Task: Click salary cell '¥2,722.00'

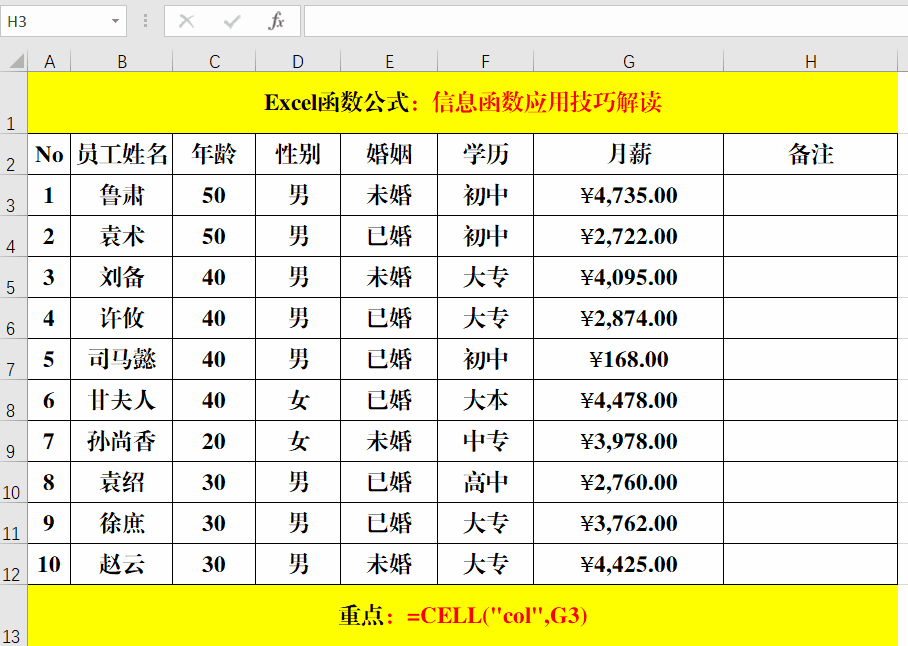Action: pyautogui.click(x=629, y=236)
